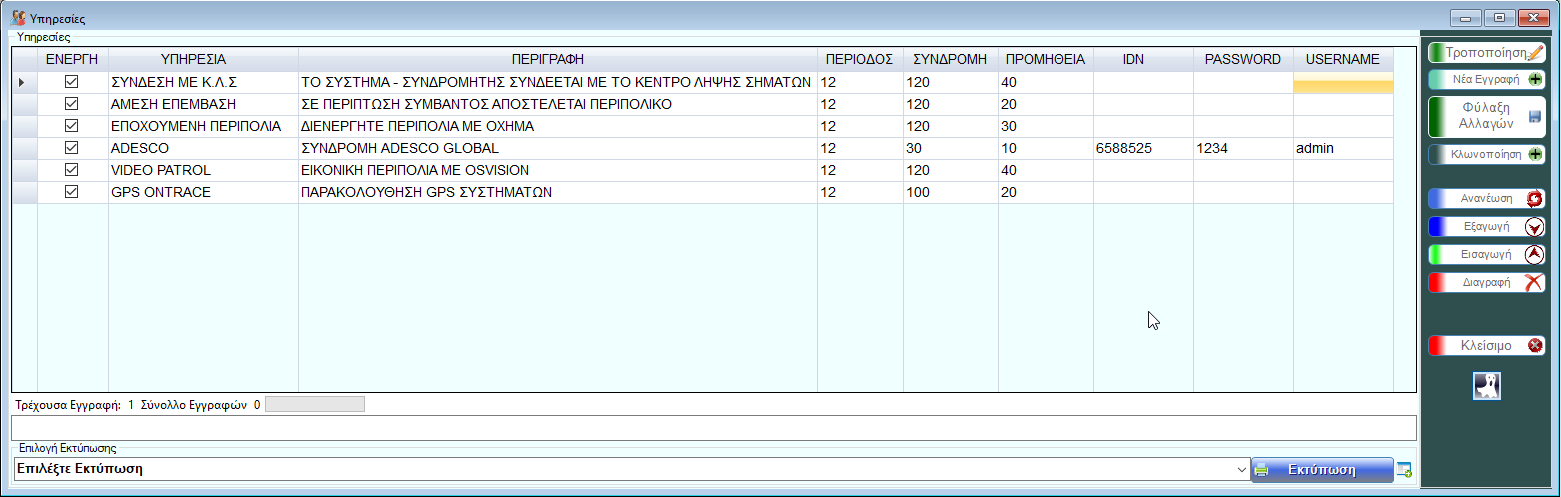Disable the GPS ONTRACE active checkbox
This screenshot has height=497, width=1561.
[x=72, y=192]
